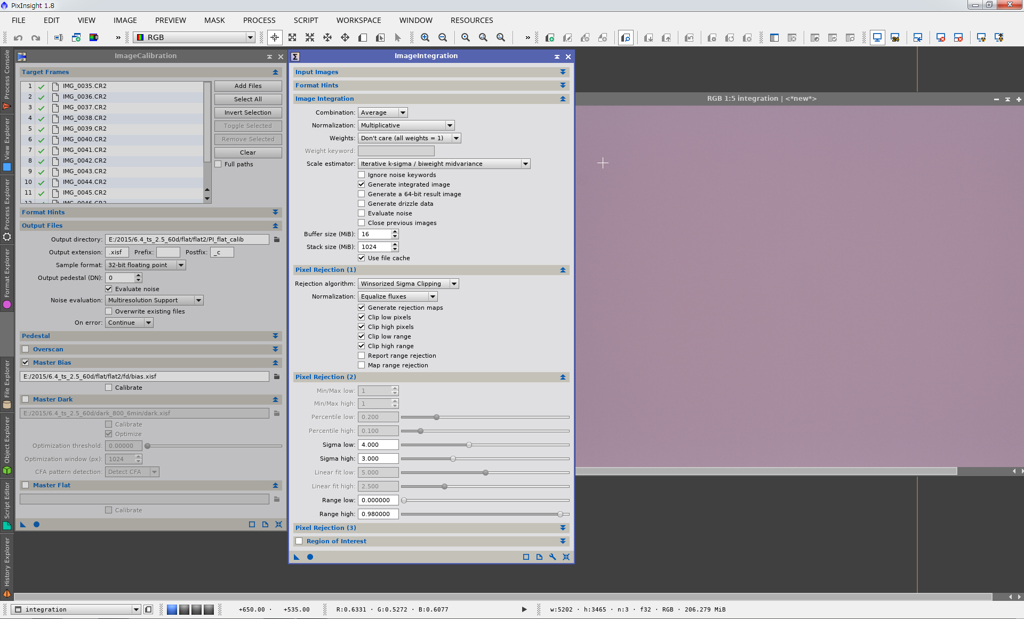This screenshot has width=1024, height=619.
Task: Open the Rejection algorithm dropdown
Action: pos(409,284)
